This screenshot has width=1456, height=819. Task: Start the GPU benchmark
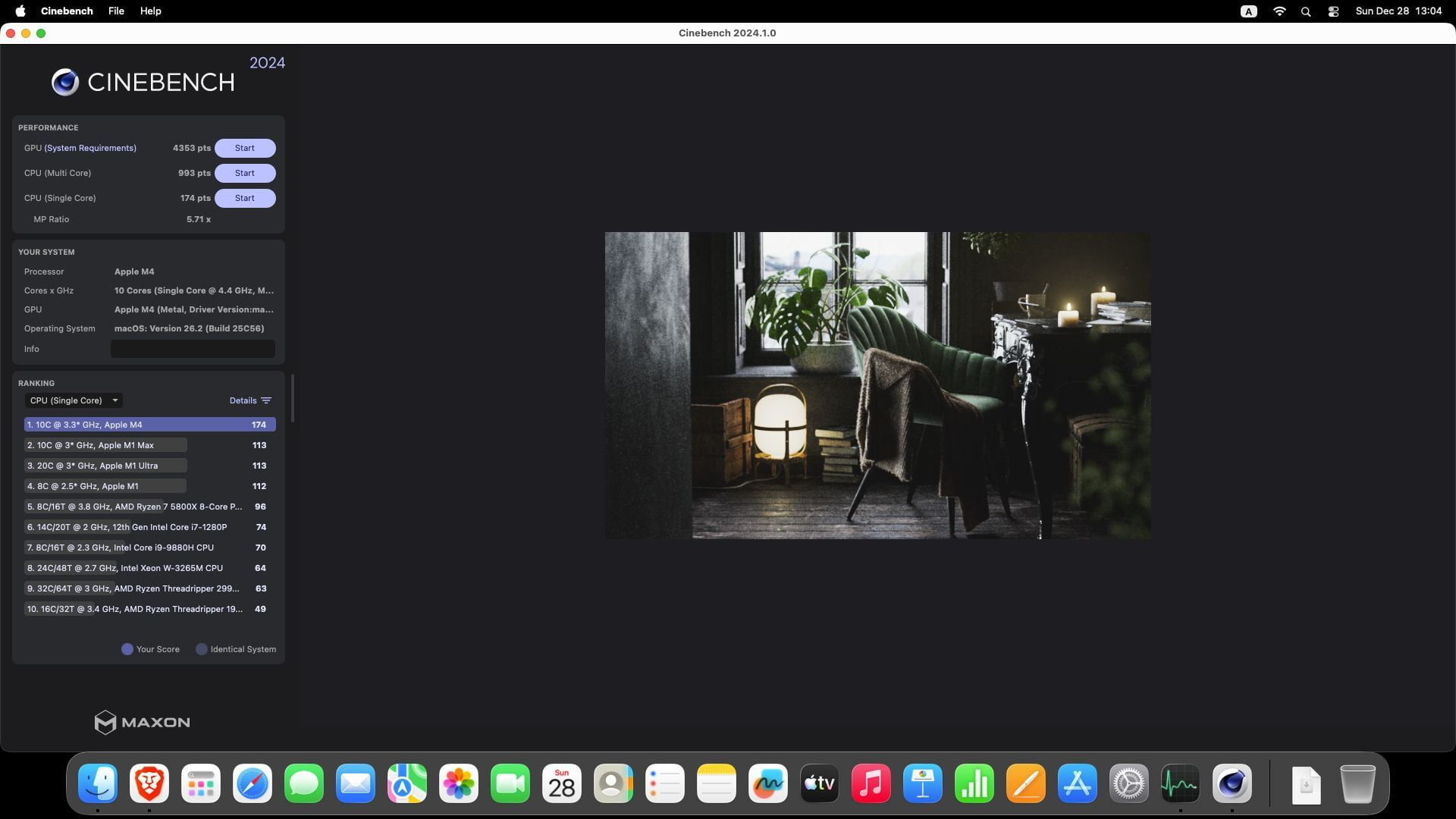point(244,148)
